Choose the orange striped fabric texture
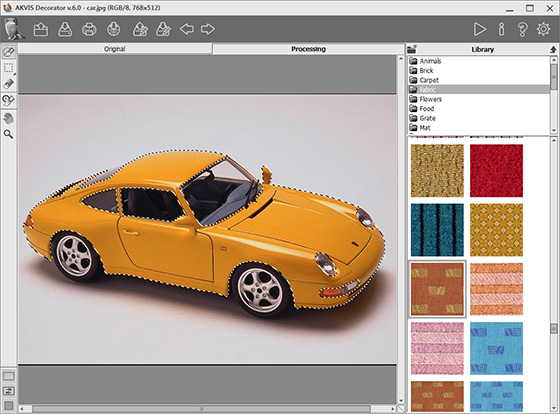 point(496,289)
